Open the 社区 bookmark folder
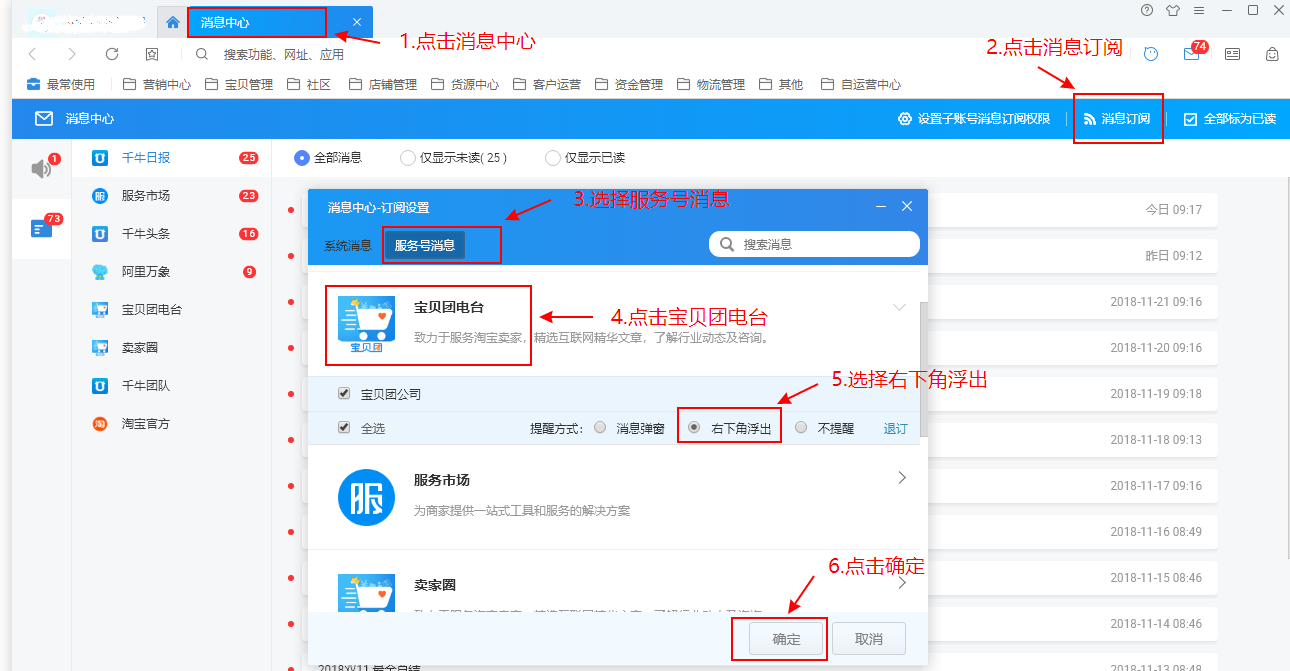The width and height of the screenshot is (1290, 671). pos(309,84)
